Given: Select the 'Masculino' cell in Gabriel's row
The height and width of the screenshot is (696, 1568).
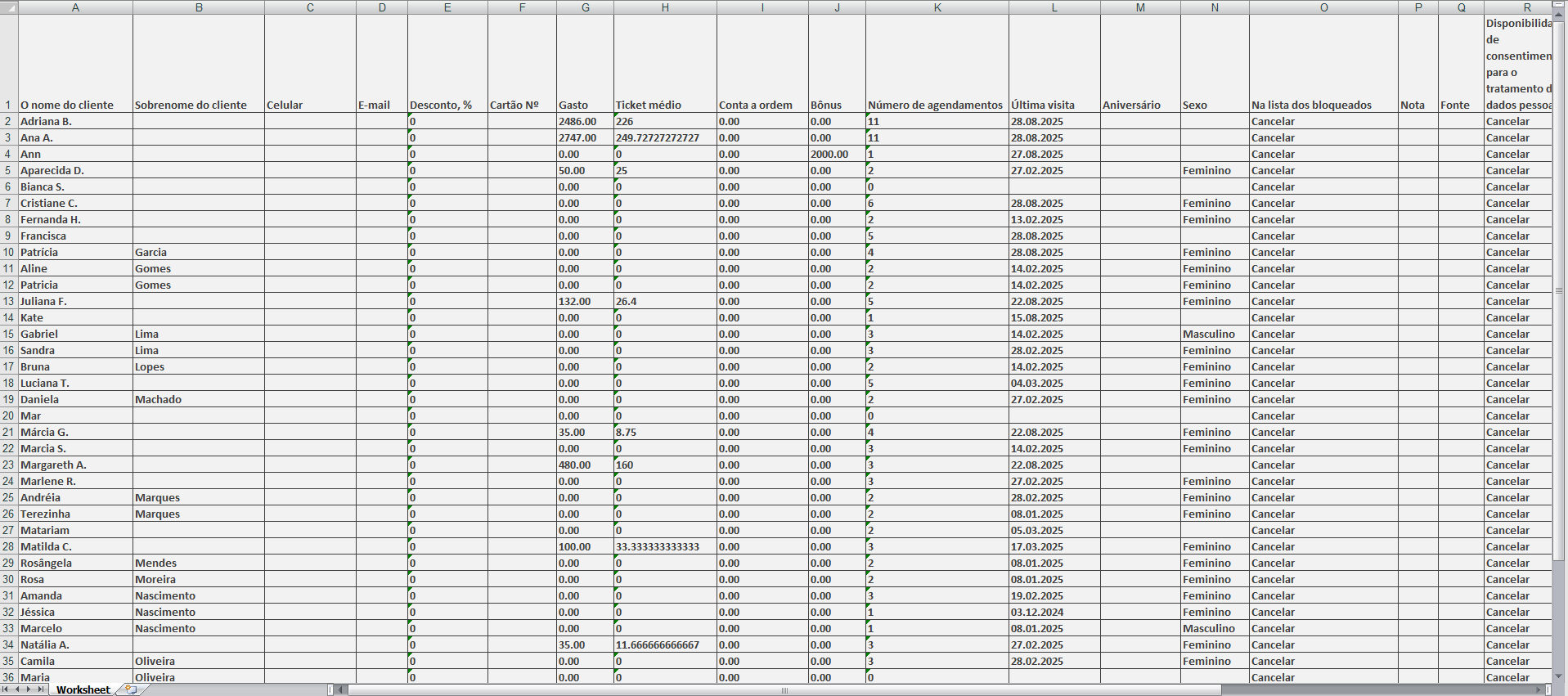Looking at the screenshot, I should coord(1214,334).
